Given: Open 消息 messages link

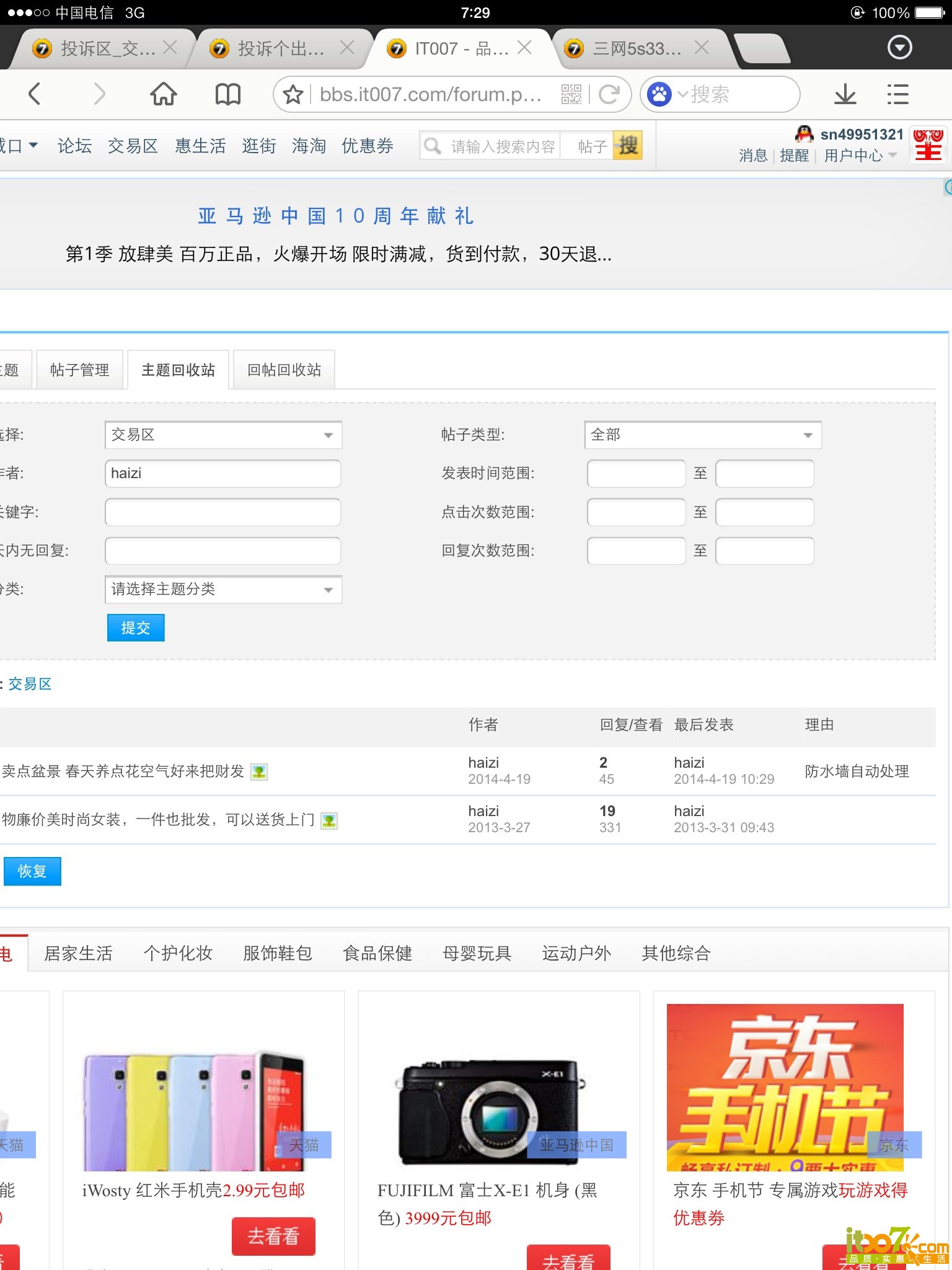Looking at the screenshot, I should click(753, 155).
